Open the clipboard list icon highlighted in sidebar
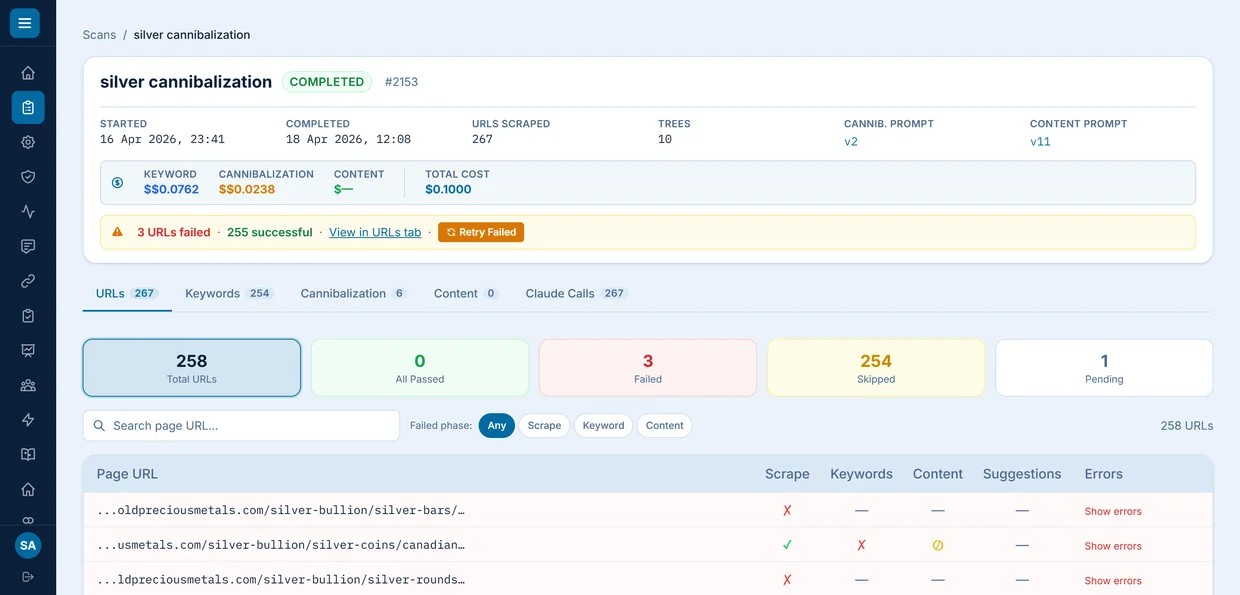Viewport: 1240px width, 595px height. click(x=28, y=108)
